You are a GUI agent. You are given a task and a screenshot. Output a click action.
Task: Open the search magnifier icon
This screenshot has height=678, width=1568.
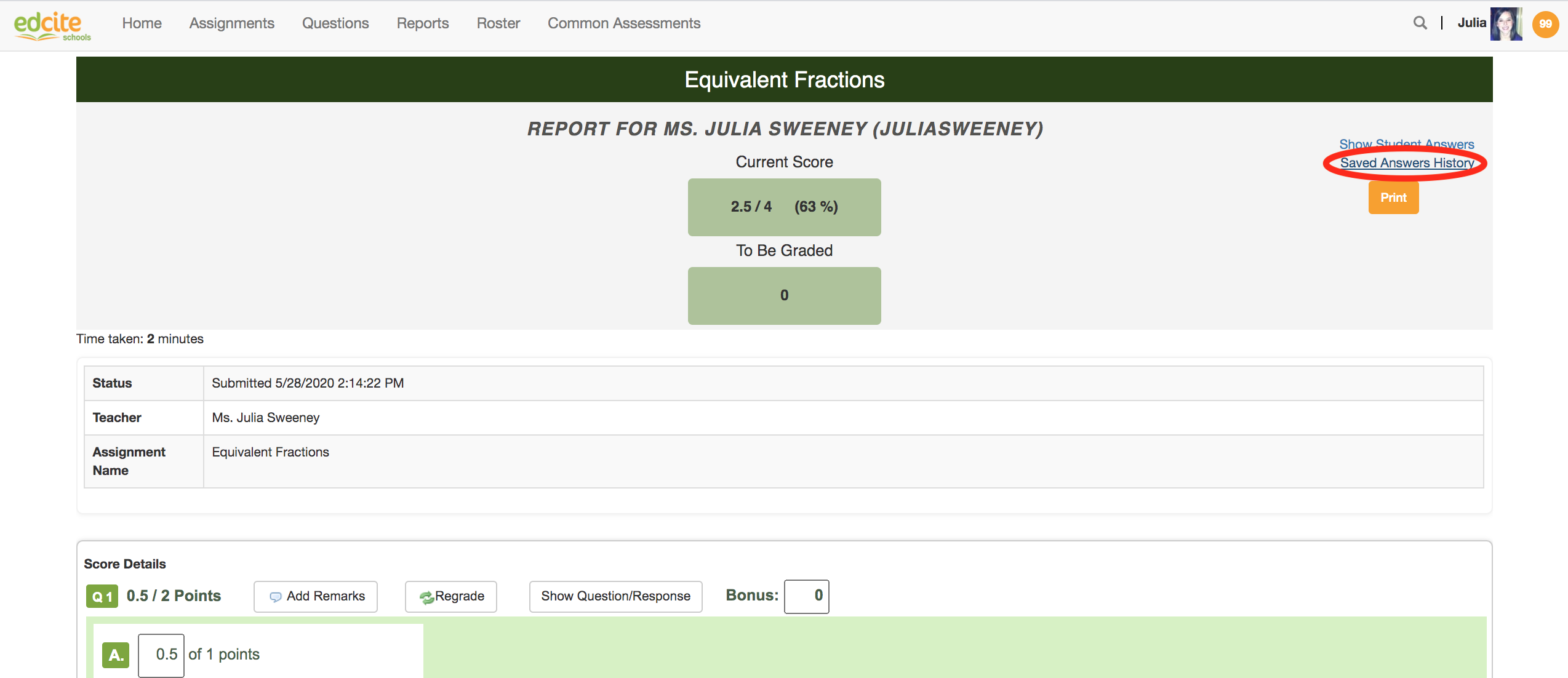(x=1420, y=23)
